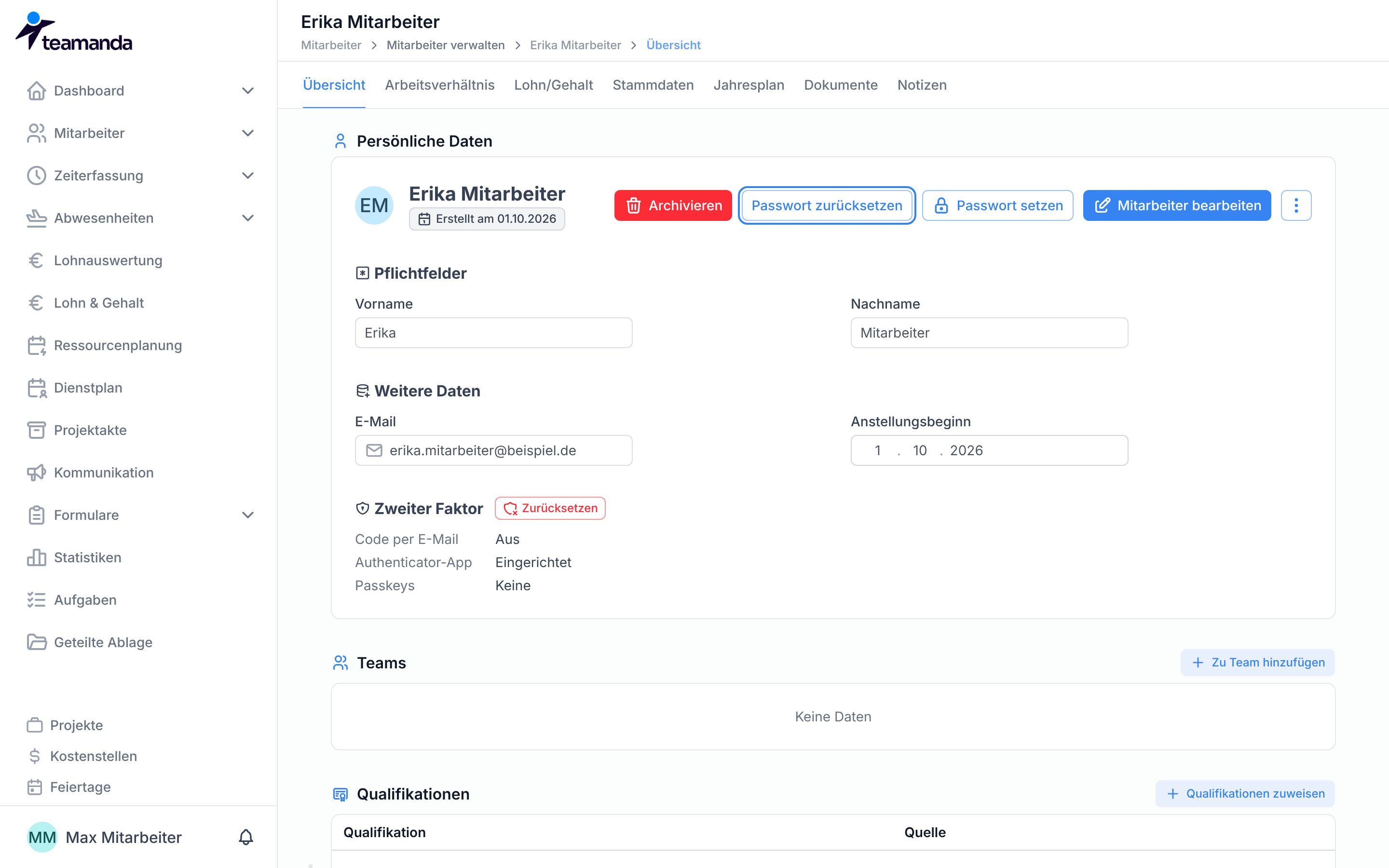
Task: Expand the Formulare chevron
Action: click(248, 515)
